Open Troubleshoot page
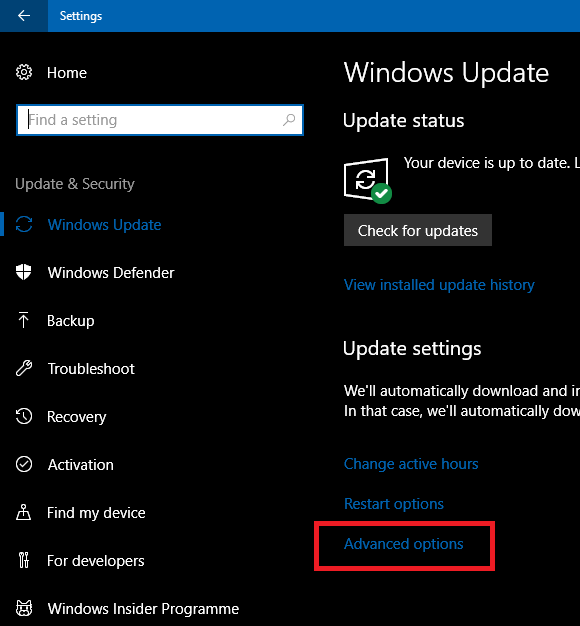Screen dimensions: 580x626 coord(91,369)
